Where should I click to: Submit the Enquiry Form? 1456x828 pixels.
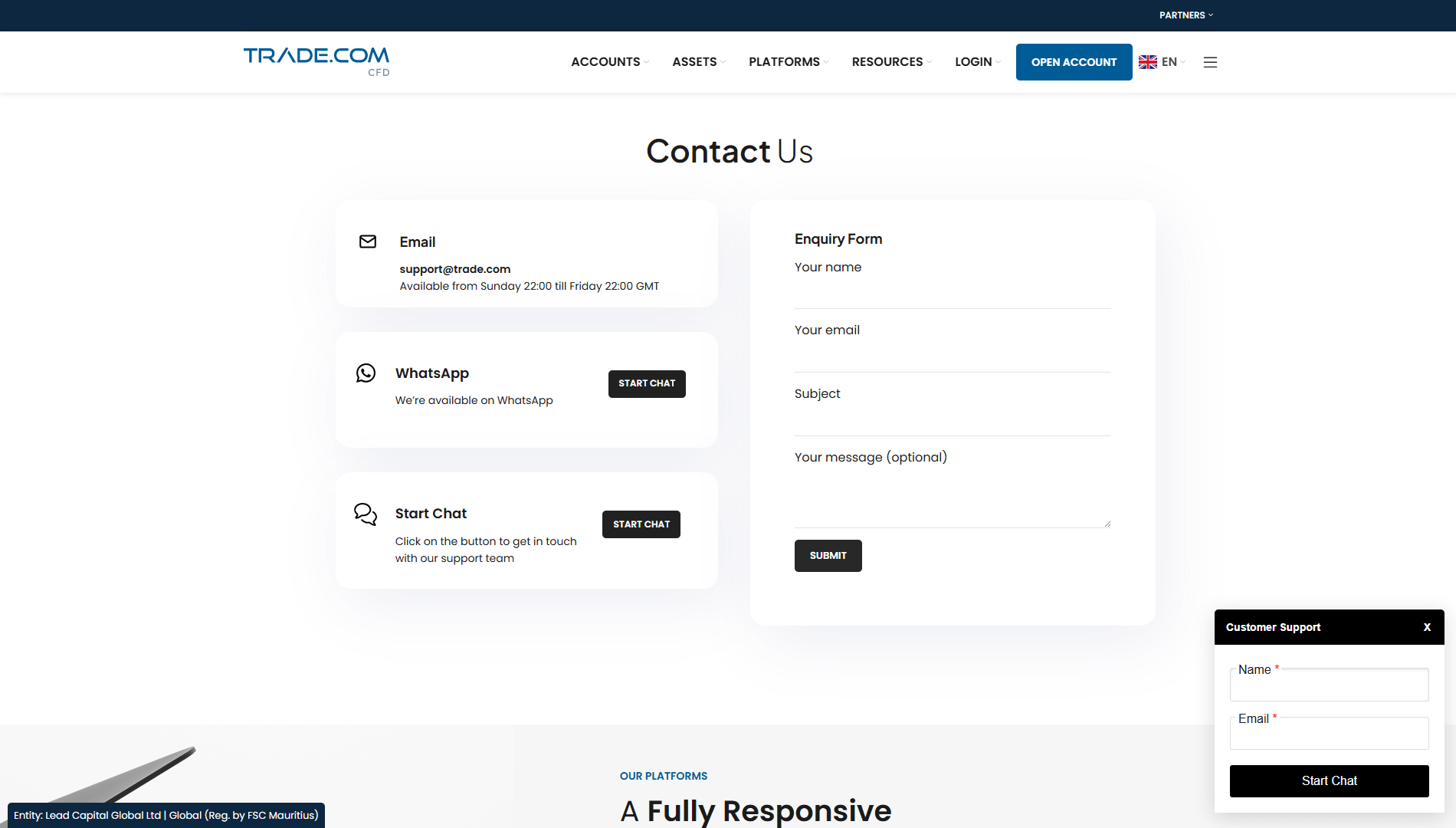point(828,556)
